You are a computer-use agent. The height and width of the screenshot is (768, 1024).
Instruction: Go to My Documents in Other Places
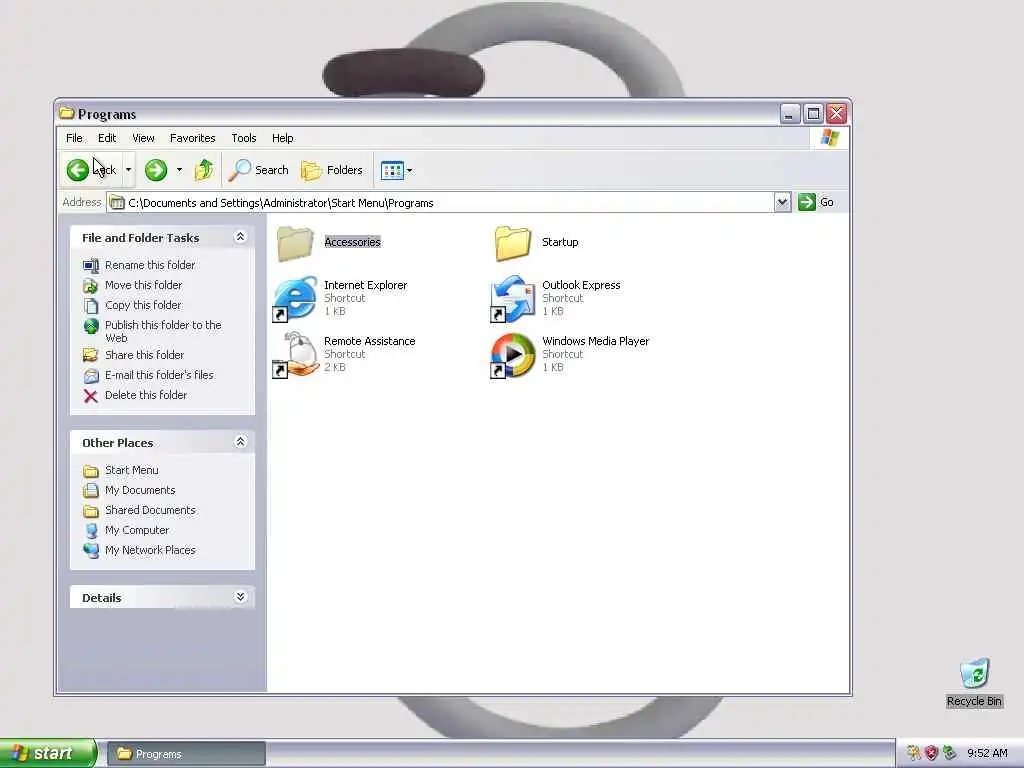click(x=140, y=490)
